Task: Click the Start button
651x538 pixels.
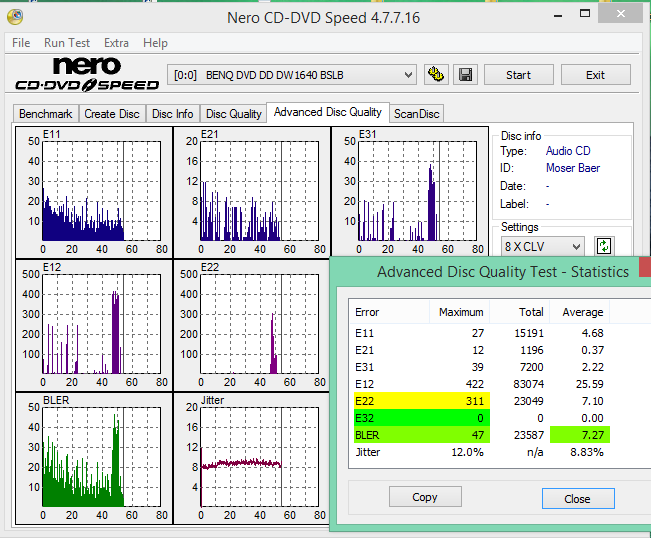Action: (x=519, y=75)
